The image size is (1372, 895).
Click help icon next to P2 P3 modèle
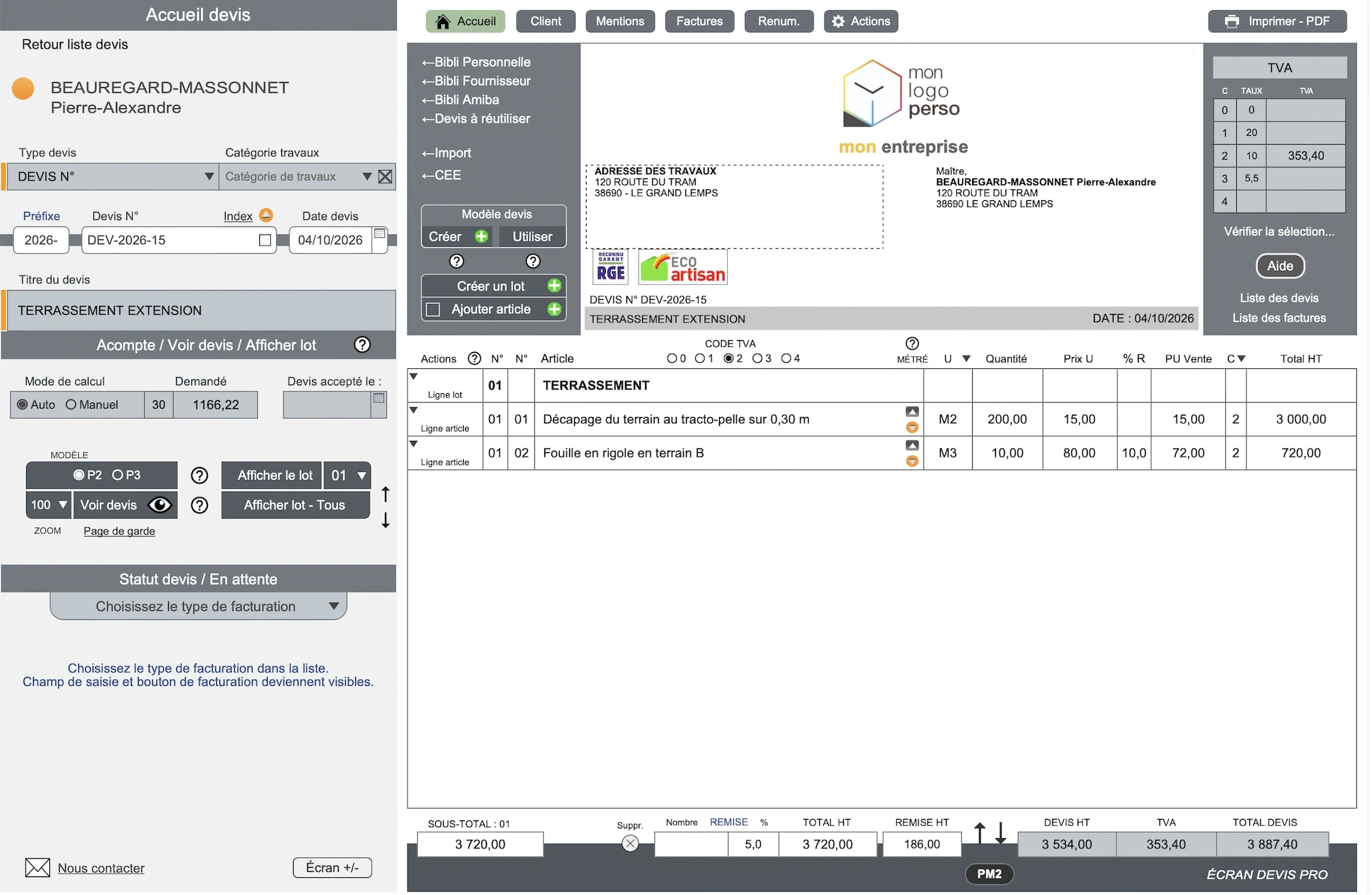click(x=200, y=475)
